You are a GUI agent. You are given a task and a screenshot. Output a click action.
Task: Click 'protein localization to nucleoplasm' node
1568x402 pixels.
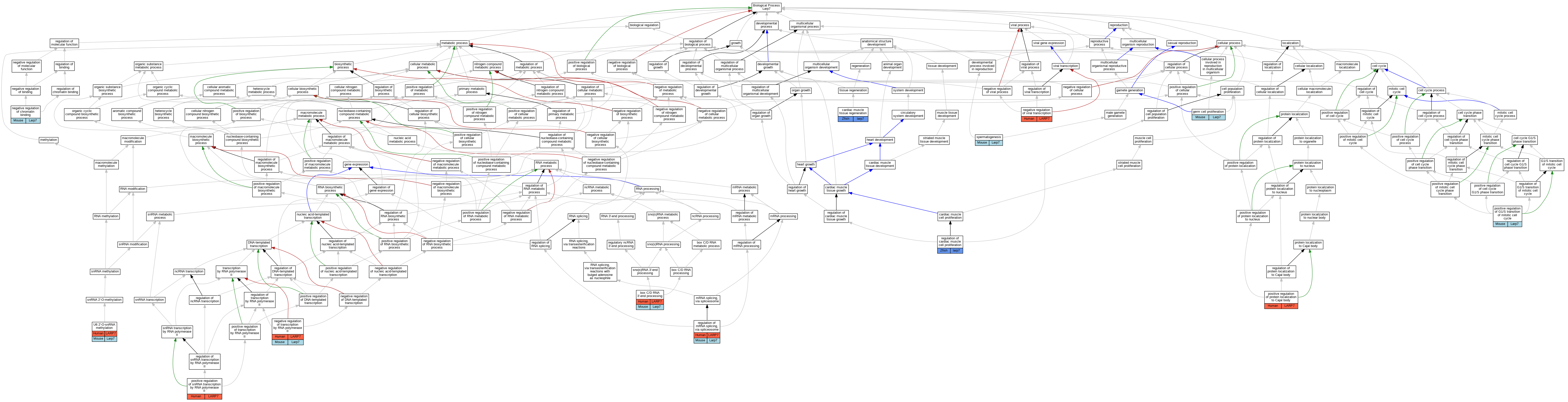[x=1320, y=189]
